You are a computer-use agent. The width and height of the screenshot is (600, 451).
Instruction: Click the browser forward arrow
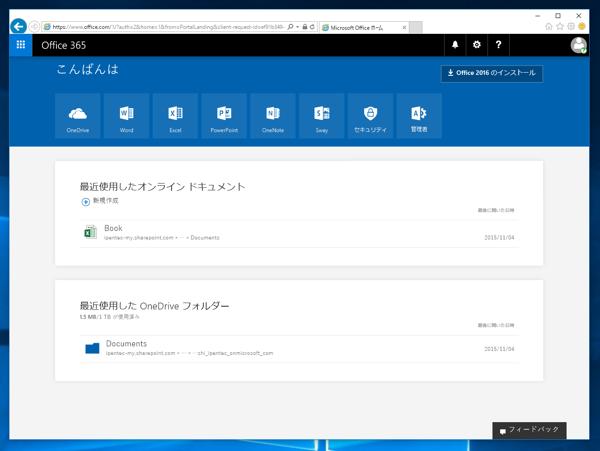[34, 26]
